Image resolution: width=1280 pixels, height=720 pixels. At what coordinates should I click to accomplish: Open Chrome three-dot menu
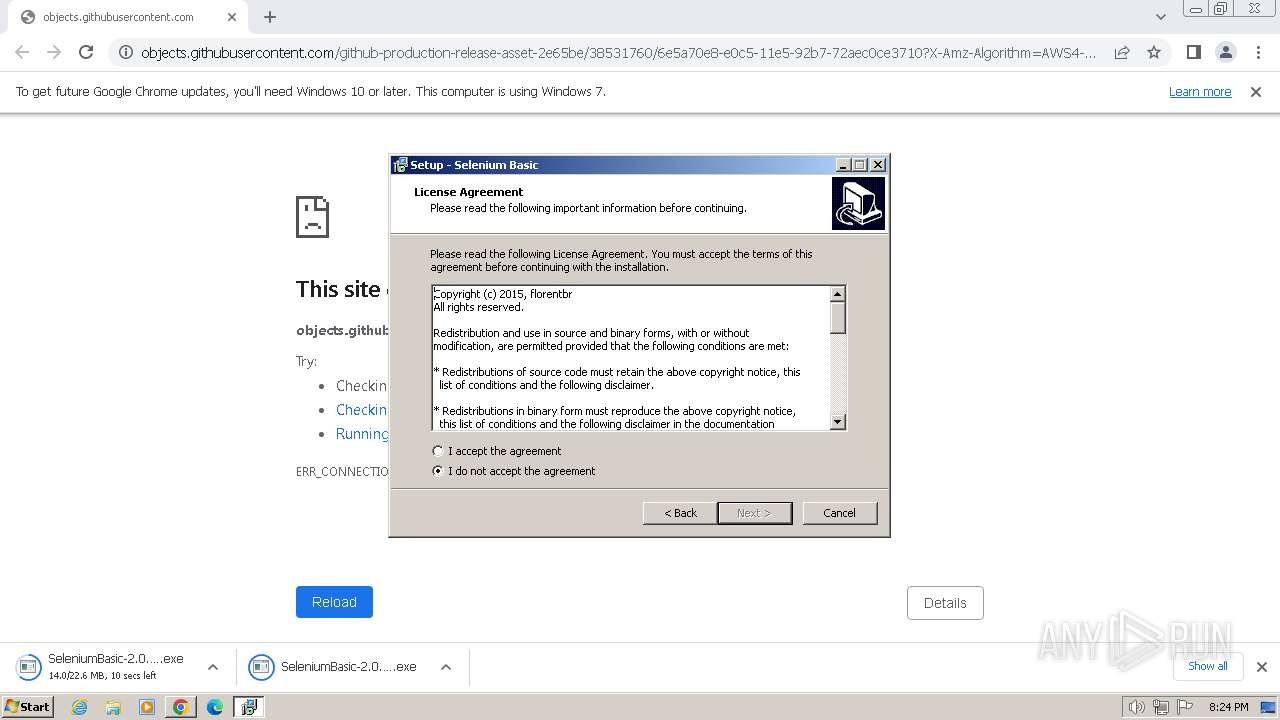pyautogui.click(x=1258, y=52)
